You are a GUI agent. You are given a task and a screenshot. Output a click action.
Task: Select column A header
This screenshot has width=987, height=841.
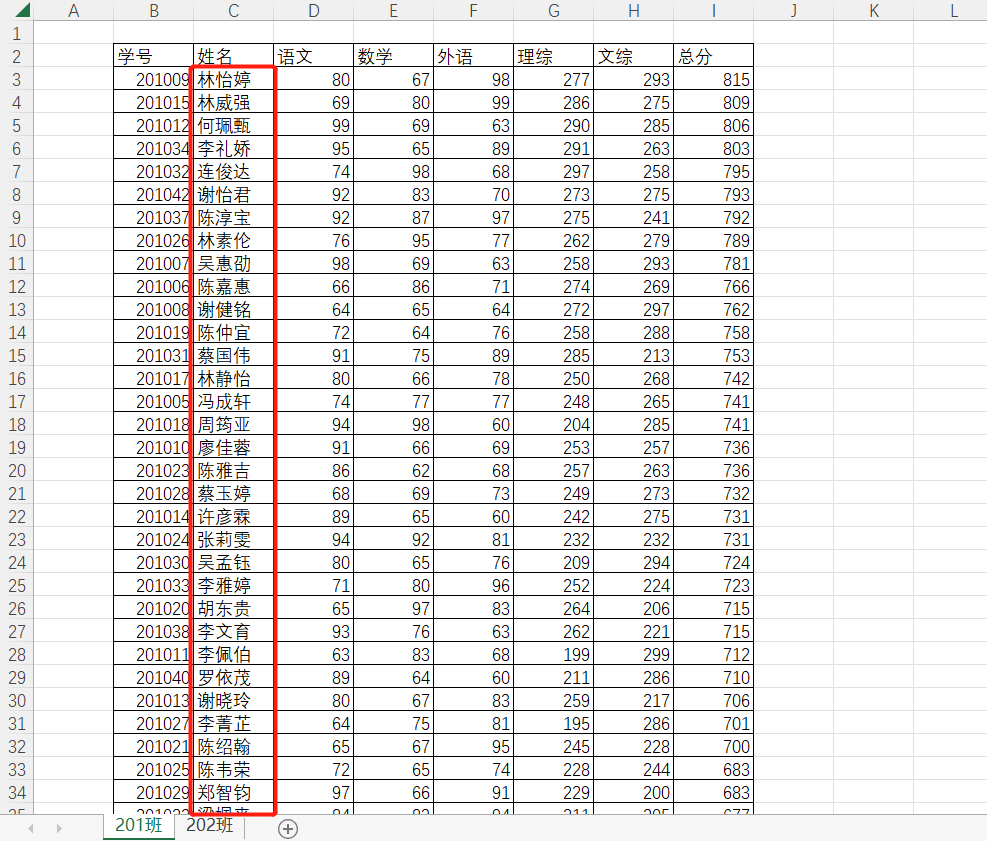(x=74, y=11)
